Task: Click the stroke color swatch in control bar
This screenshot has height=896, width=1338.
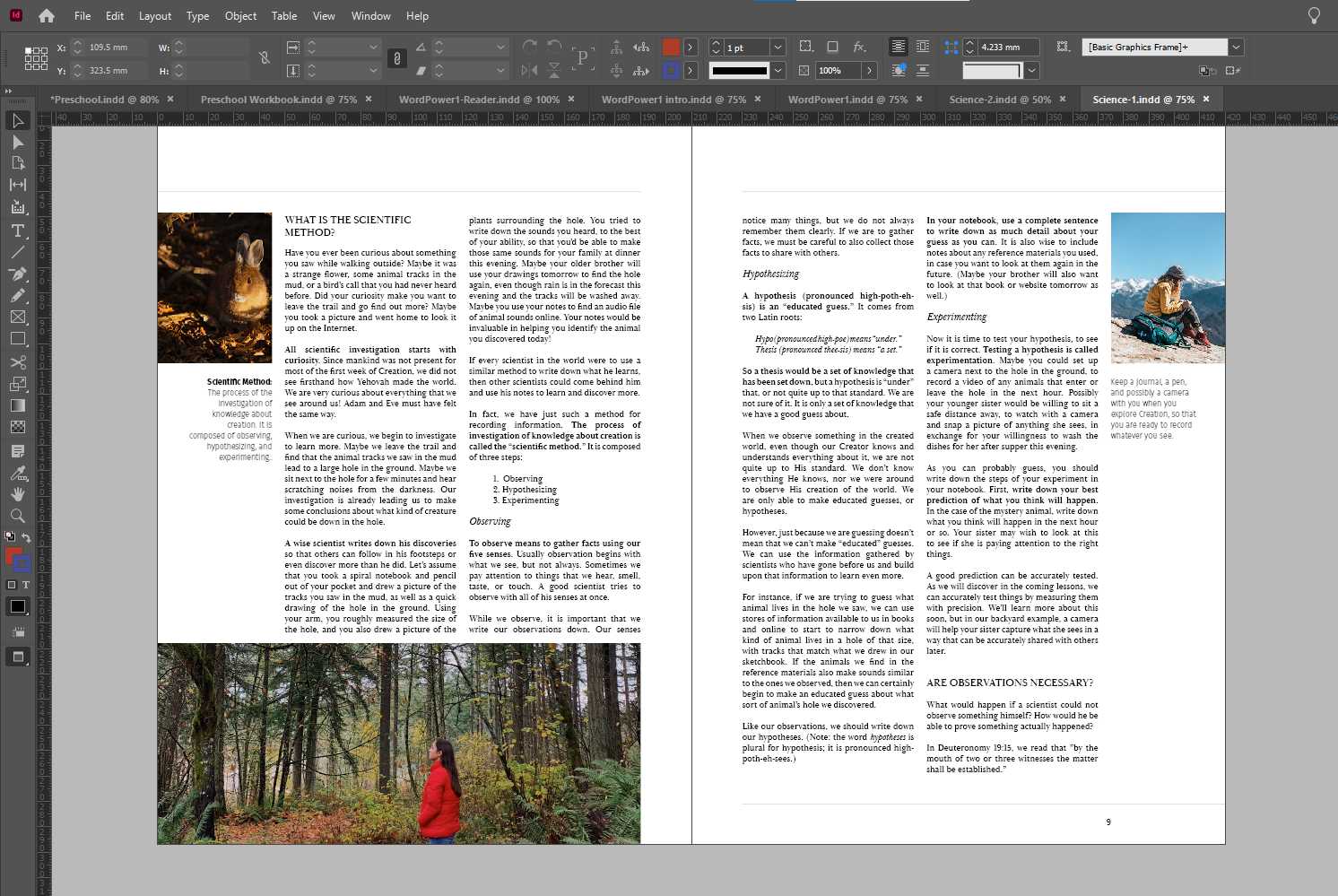Action: [x=671, y=70]
